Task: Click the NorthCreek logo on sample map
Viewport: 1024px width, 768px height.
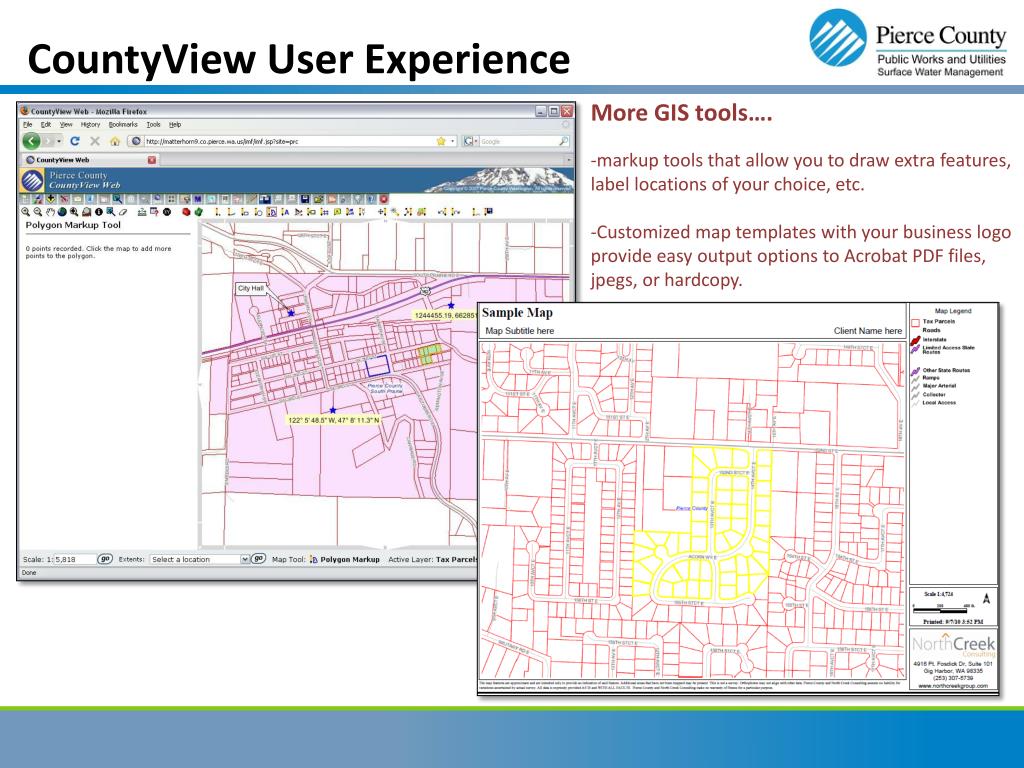Action: (x=953, y=645)
